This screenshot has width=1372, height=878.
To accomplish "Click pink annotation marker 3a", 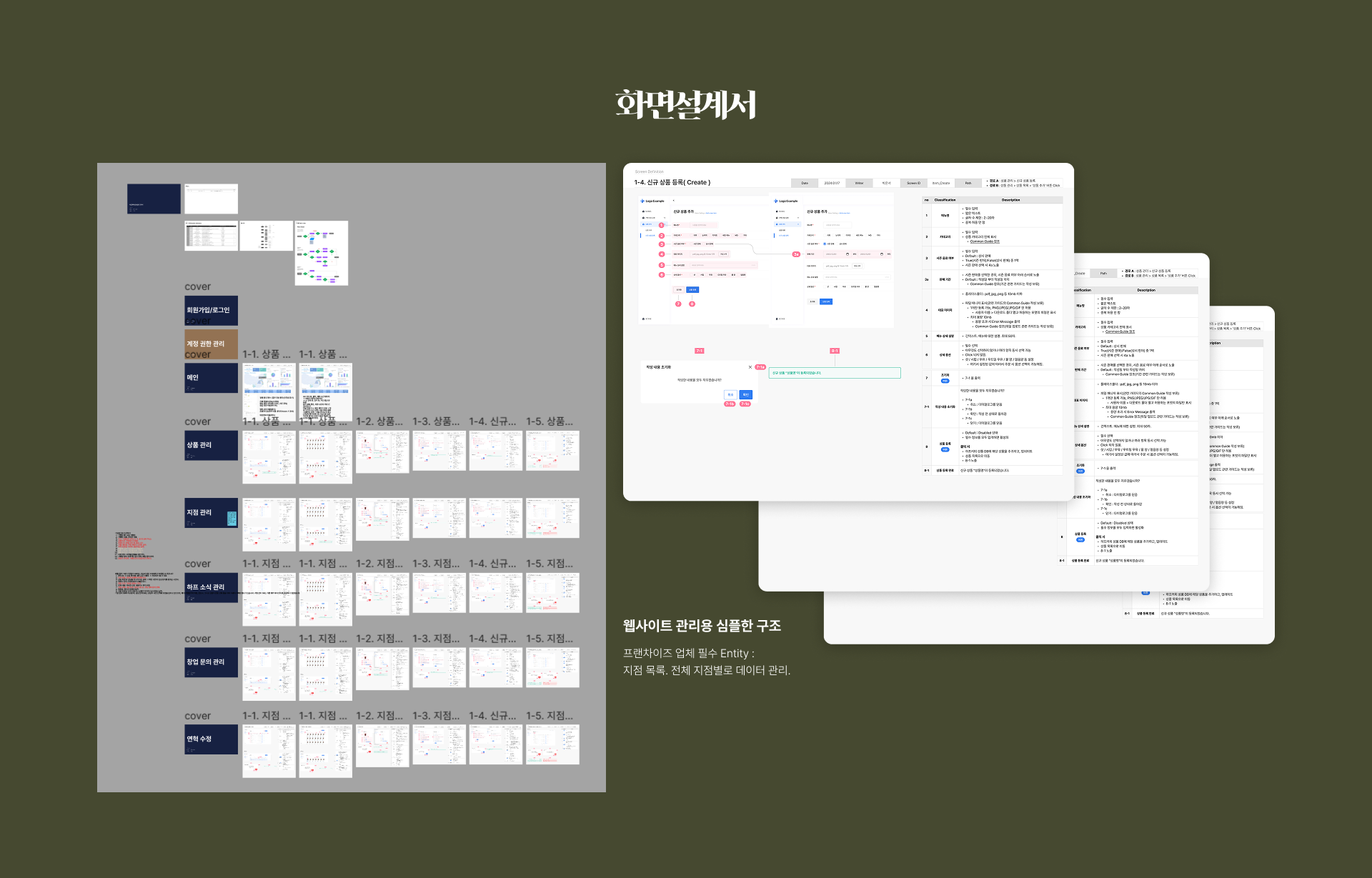I will pyautogui.click(x=796, y=254).
